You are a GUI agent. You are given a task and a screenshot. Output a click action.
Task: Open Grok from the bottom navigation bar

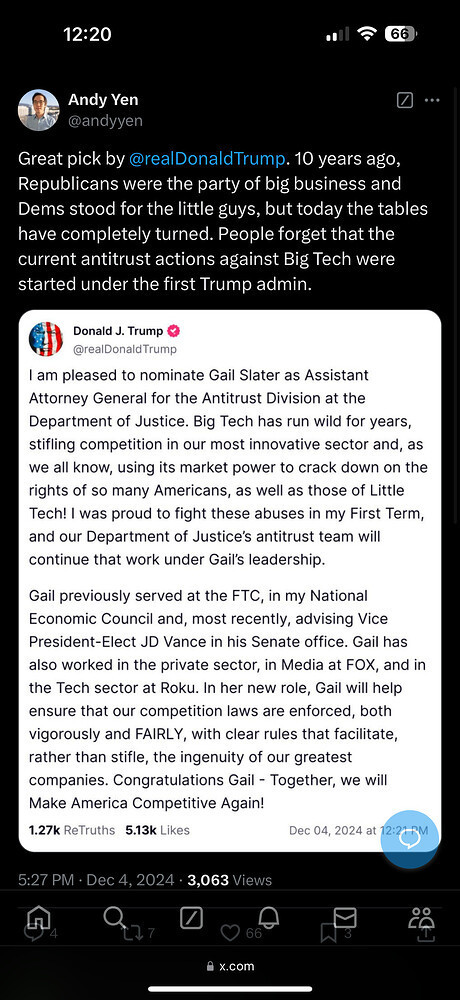(x=191, y=918)
